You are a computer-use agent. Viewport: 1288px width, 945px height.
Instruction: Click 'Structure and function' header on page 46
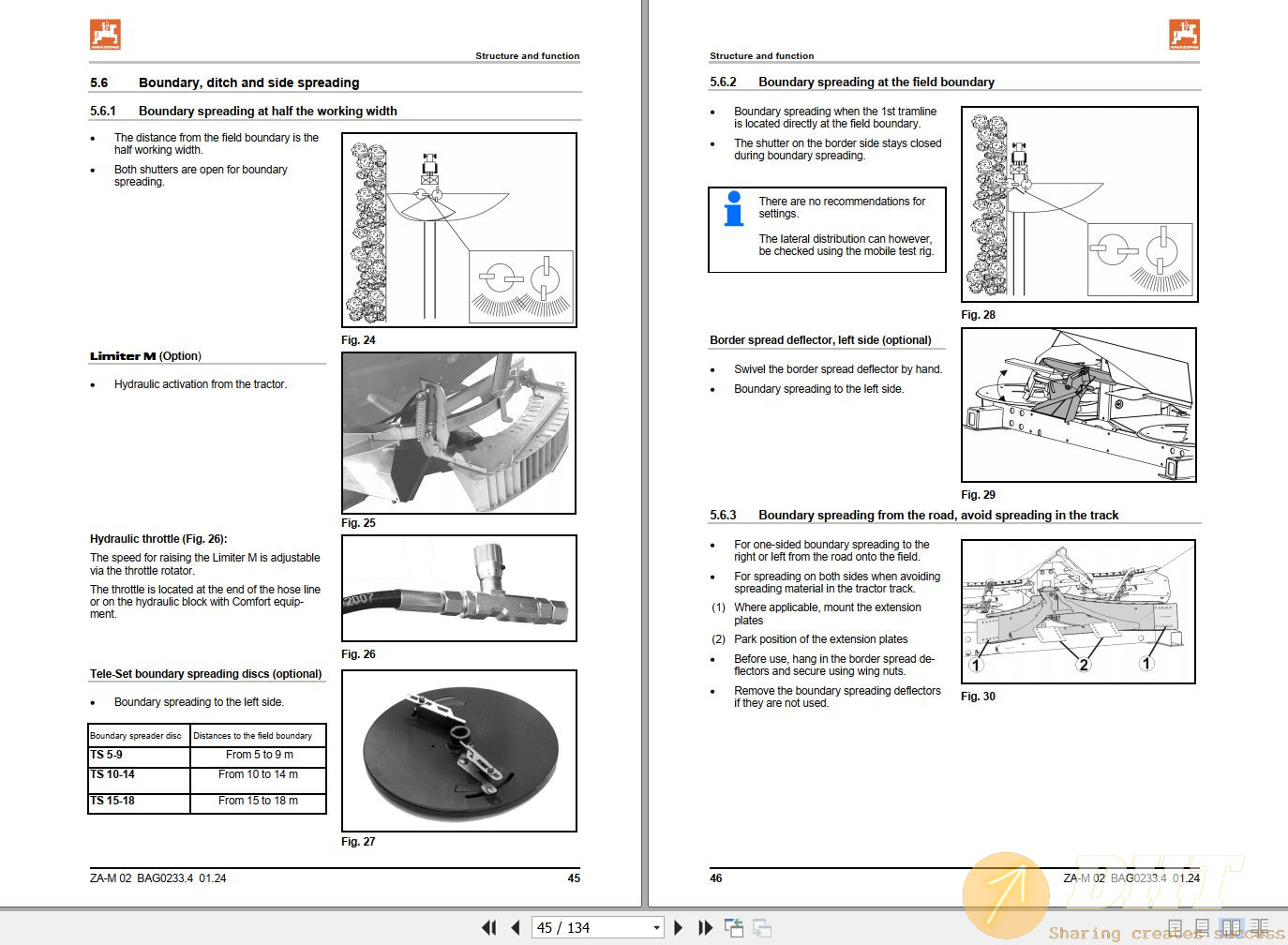pyautogui.click(x=762, y=56)
